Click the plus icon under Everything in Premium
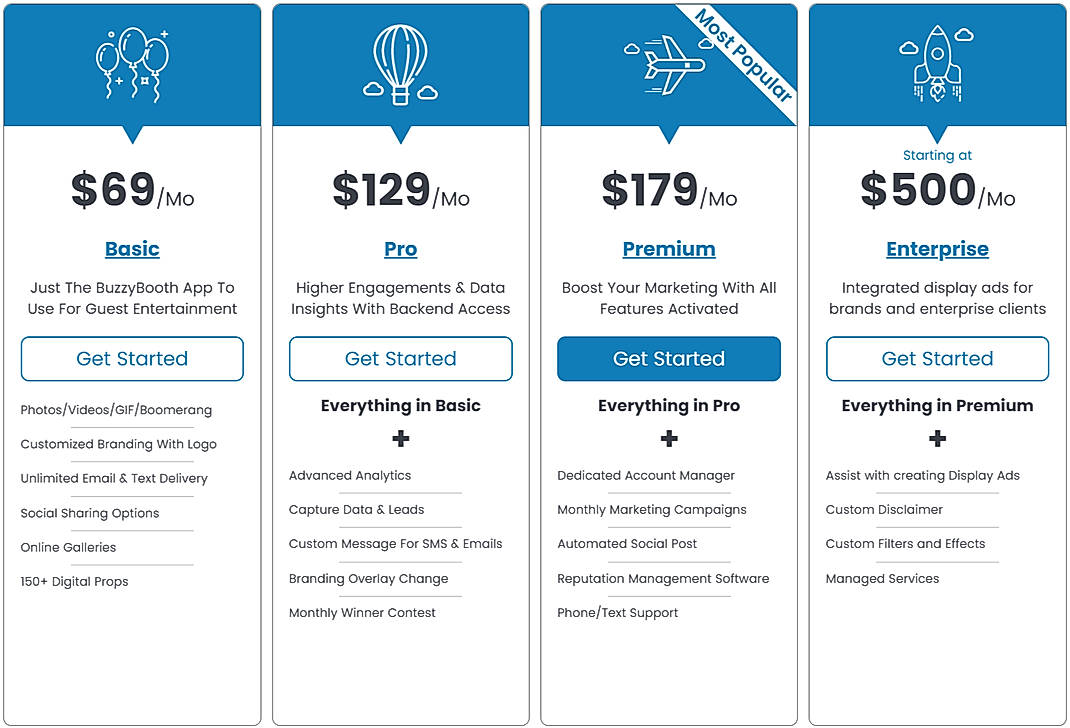The image size is (1070, 728). click(937, 438)
